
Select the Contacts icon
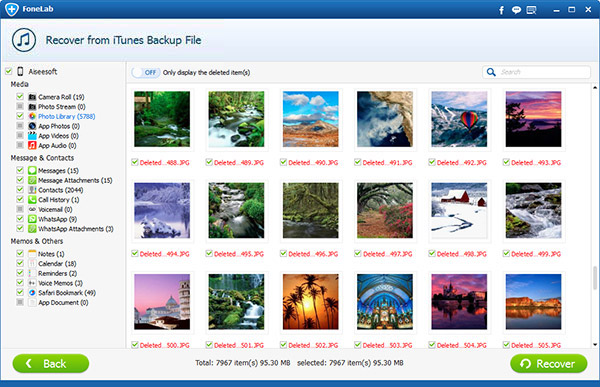32,190
